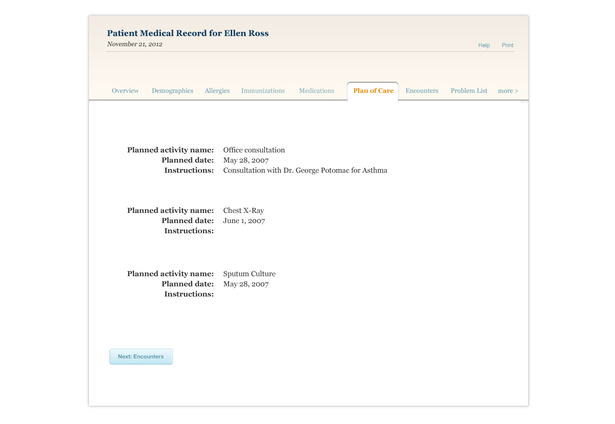Click the Dr. George Potomac instructions text
615x424 pixels.
(305, 170)
